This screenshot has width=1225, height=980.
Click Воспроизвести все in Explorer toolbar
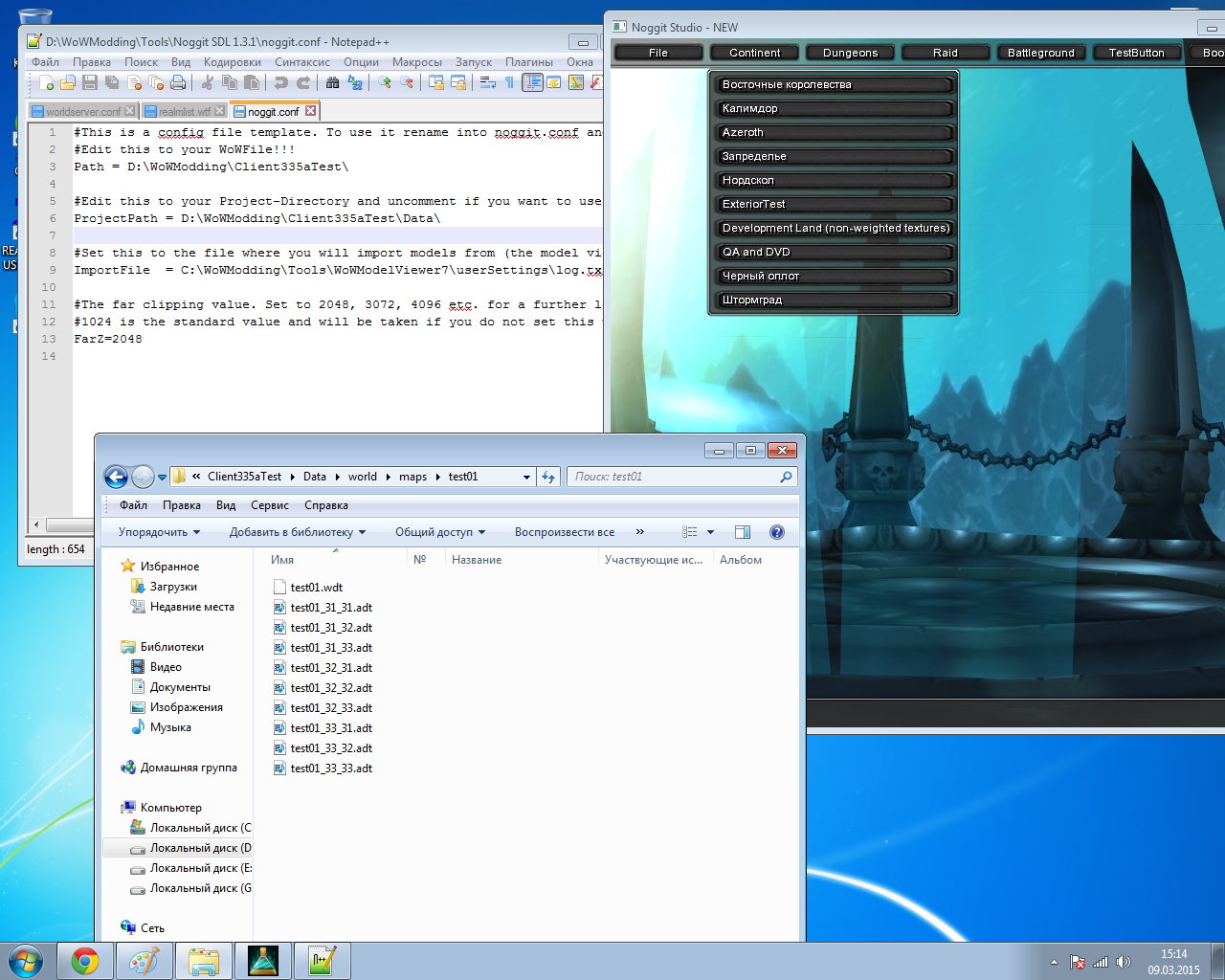click(x=565, y=532)
